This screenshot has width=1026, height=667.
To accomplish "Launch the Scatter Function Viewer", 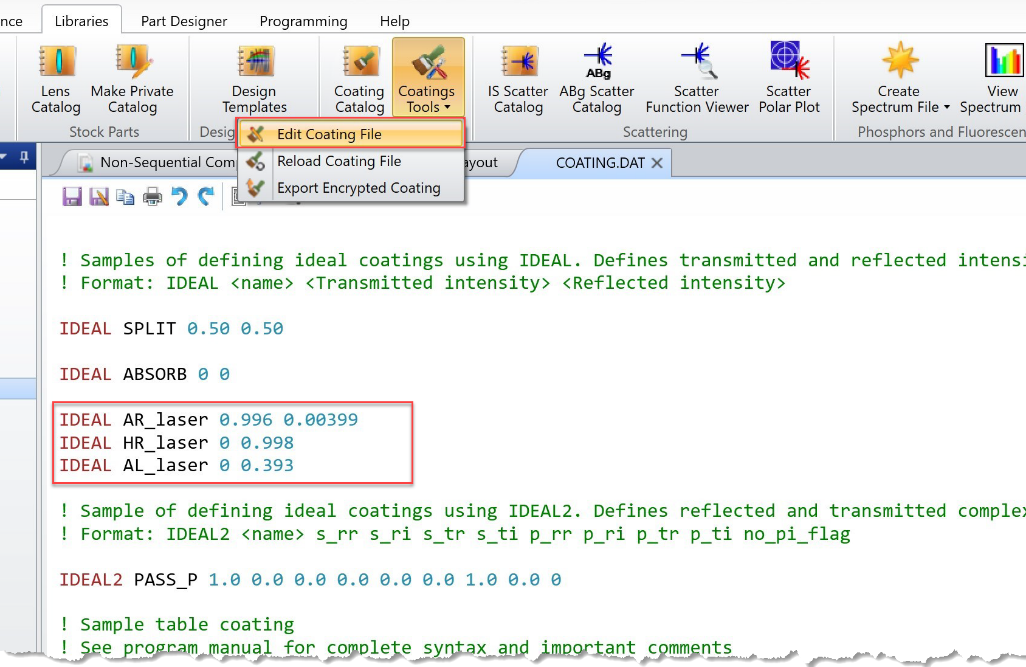I will point(697,79).
